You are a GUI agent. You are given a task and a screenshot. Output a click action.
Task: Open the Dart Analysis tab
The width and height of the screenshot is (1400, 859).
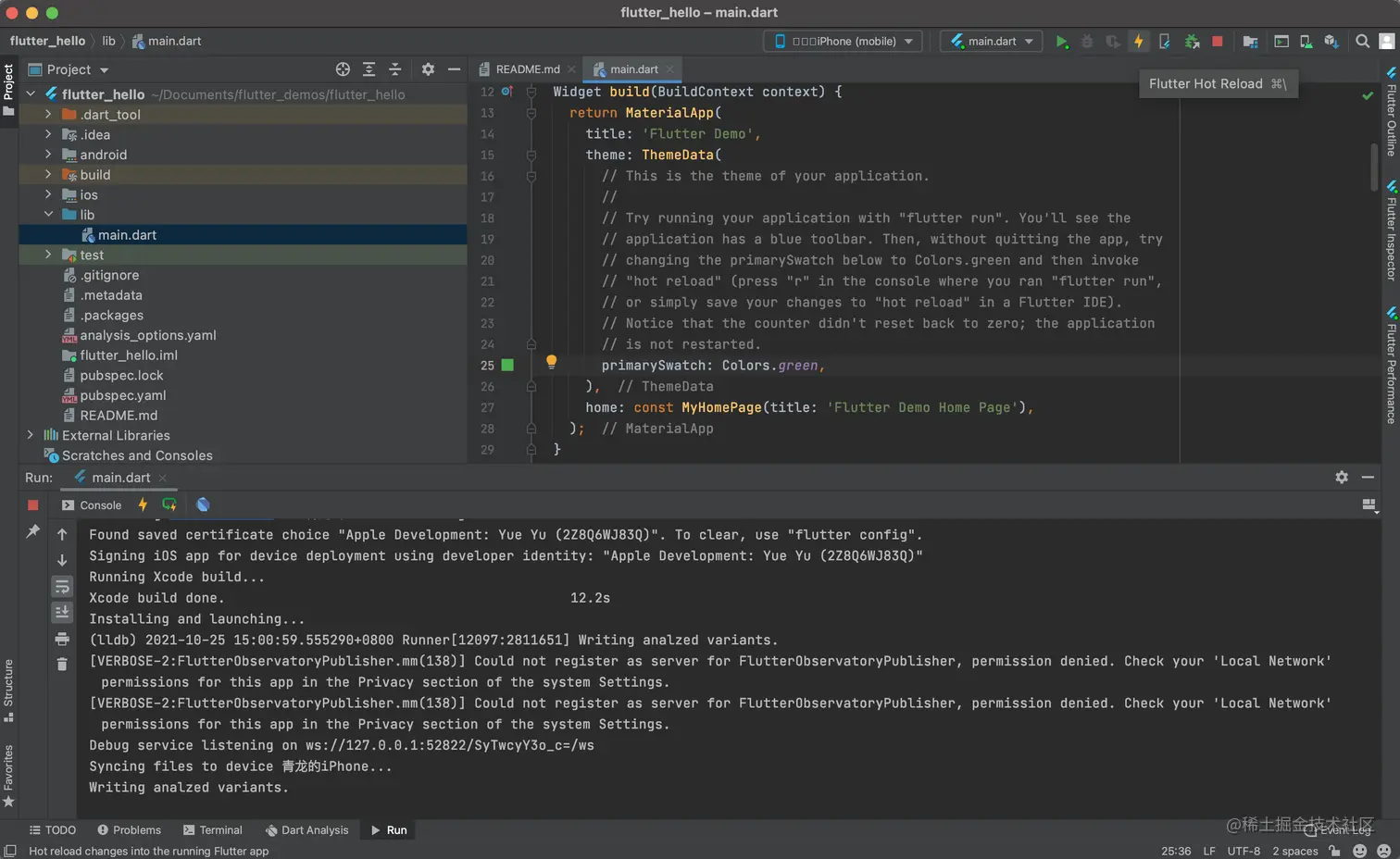(x=306, y=830)
